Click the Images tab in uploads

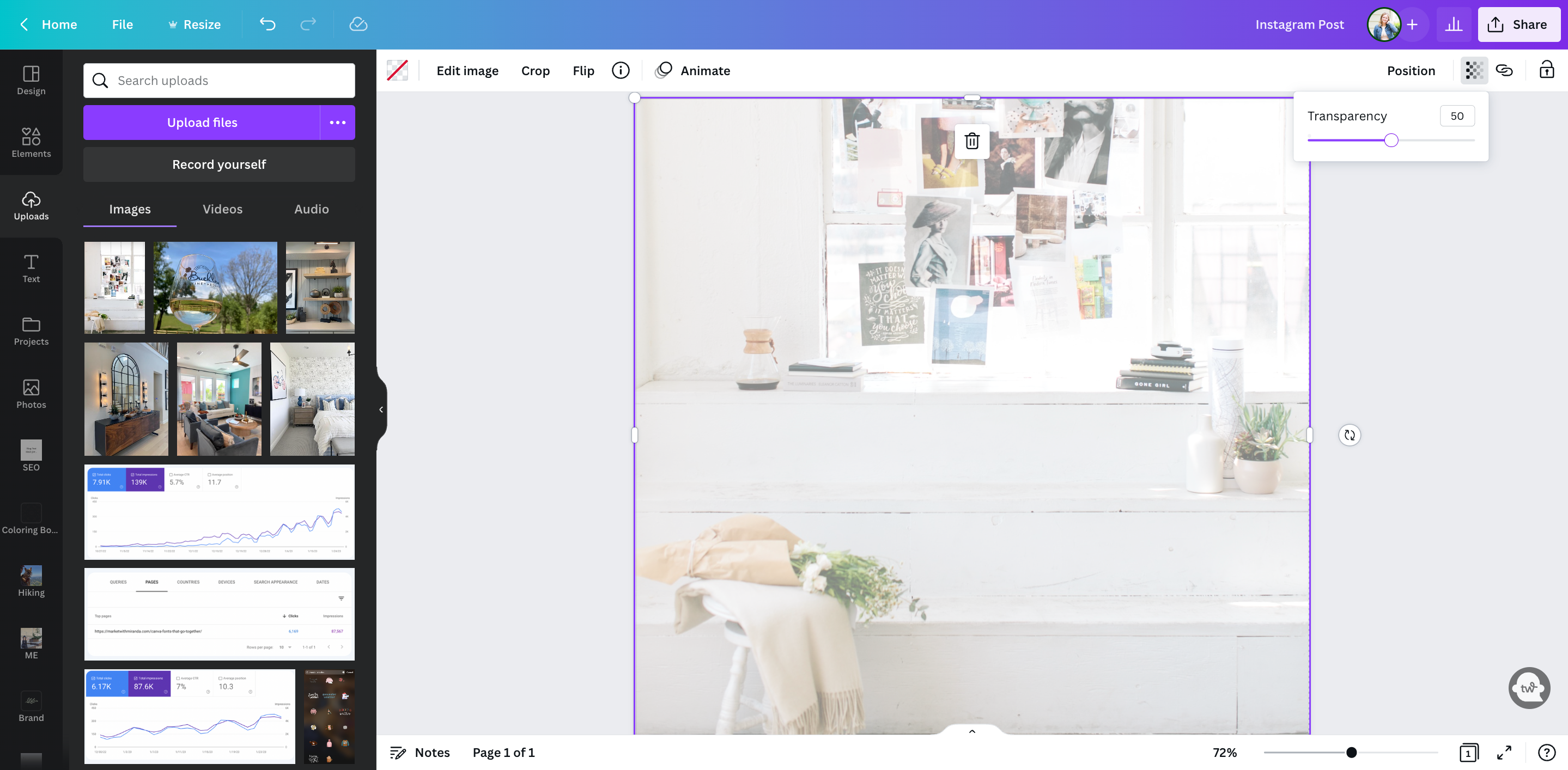pos(129,209)
